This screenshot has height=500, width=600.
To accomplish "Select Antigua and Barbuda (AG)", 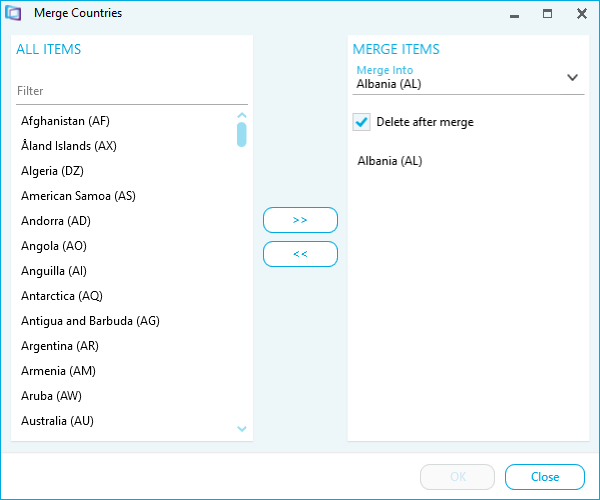I will coord(90,321).
